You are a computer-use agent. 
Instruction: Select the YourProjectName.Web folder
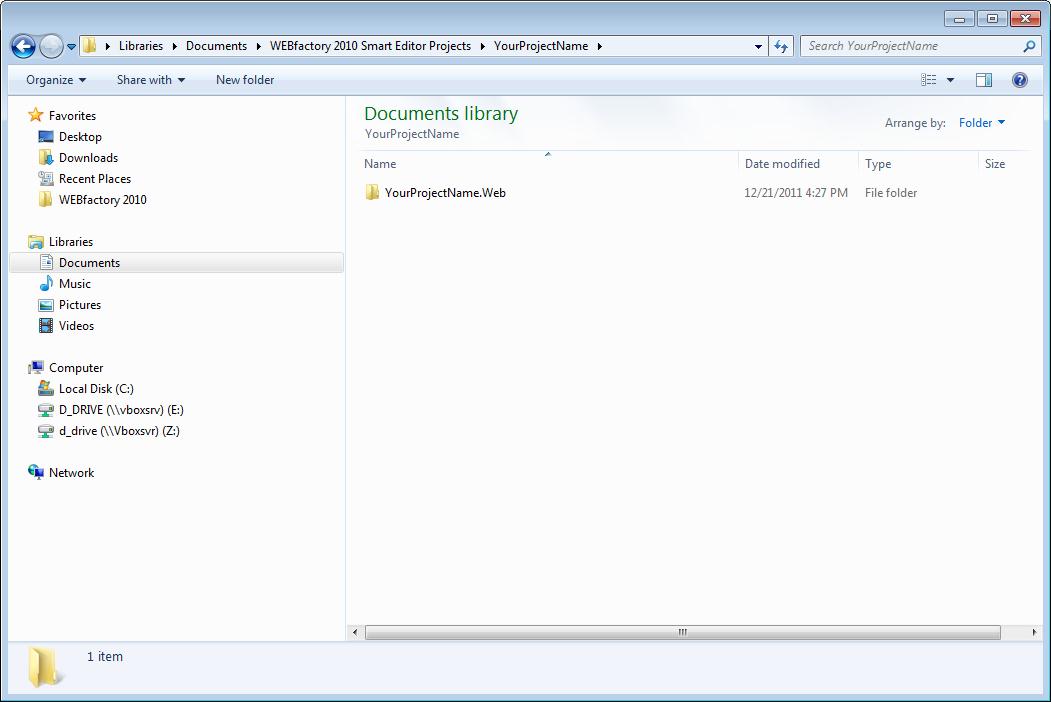click(x=445, y=193)
